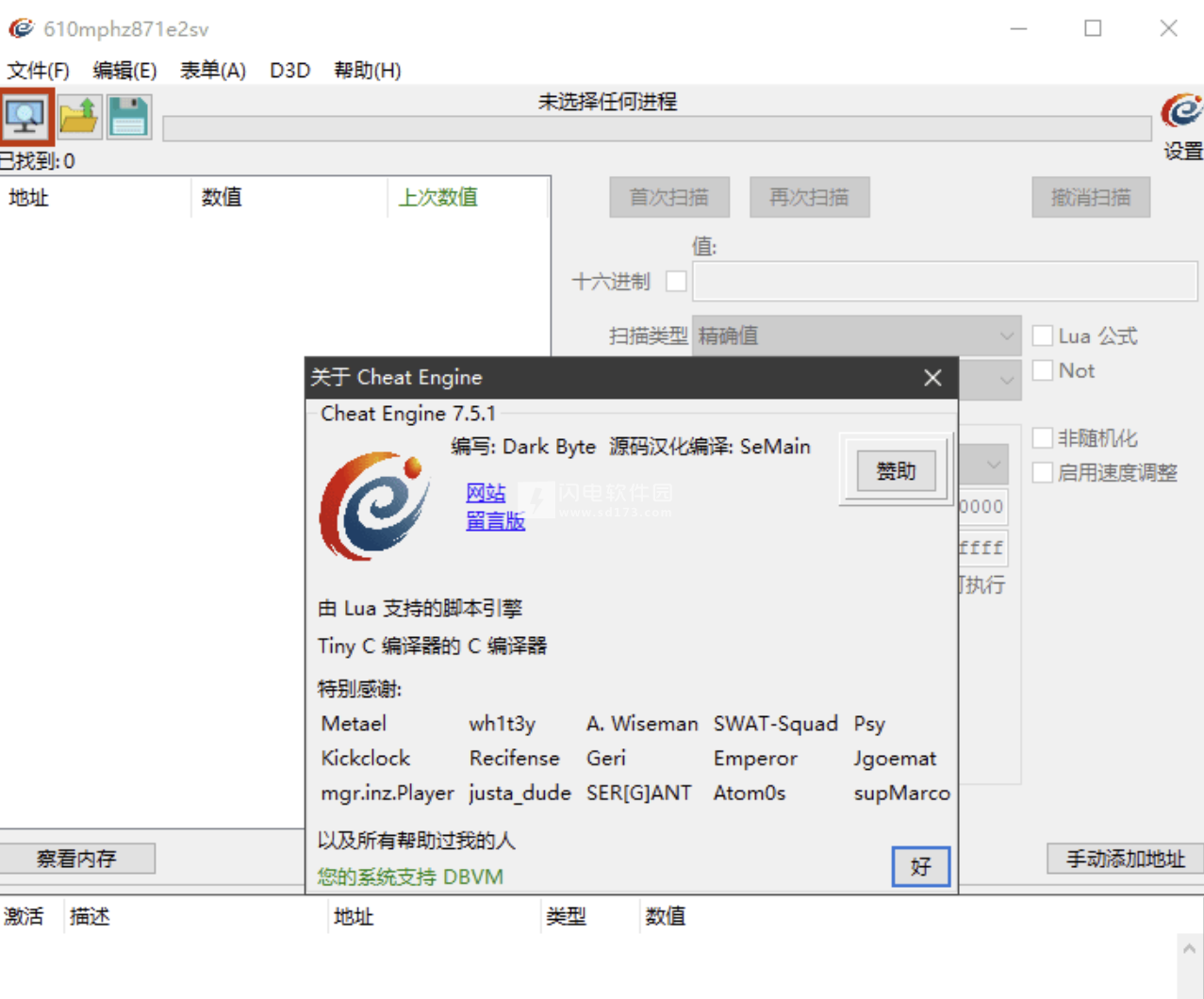Open the 文件(F) menu
The height and width of the screenshot is (999, 1204).
click(x=39, y=71)
